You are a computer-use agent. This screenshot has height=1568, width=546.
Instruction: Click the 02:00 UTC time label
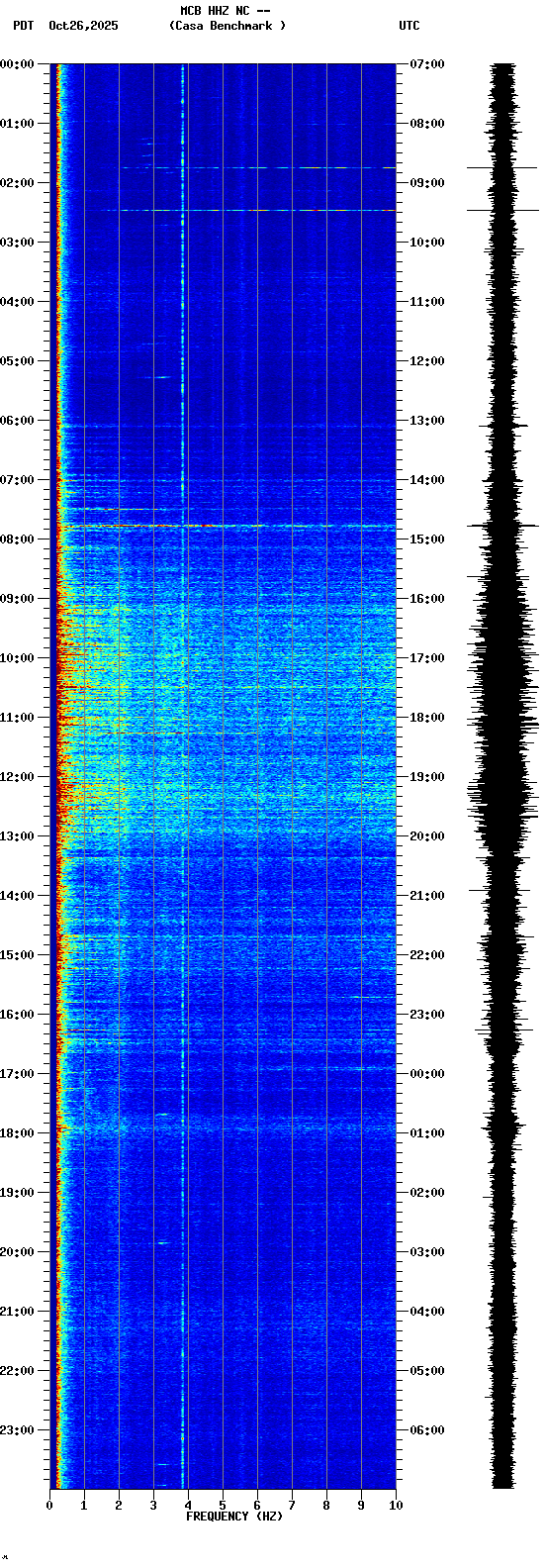point(427,1193)
